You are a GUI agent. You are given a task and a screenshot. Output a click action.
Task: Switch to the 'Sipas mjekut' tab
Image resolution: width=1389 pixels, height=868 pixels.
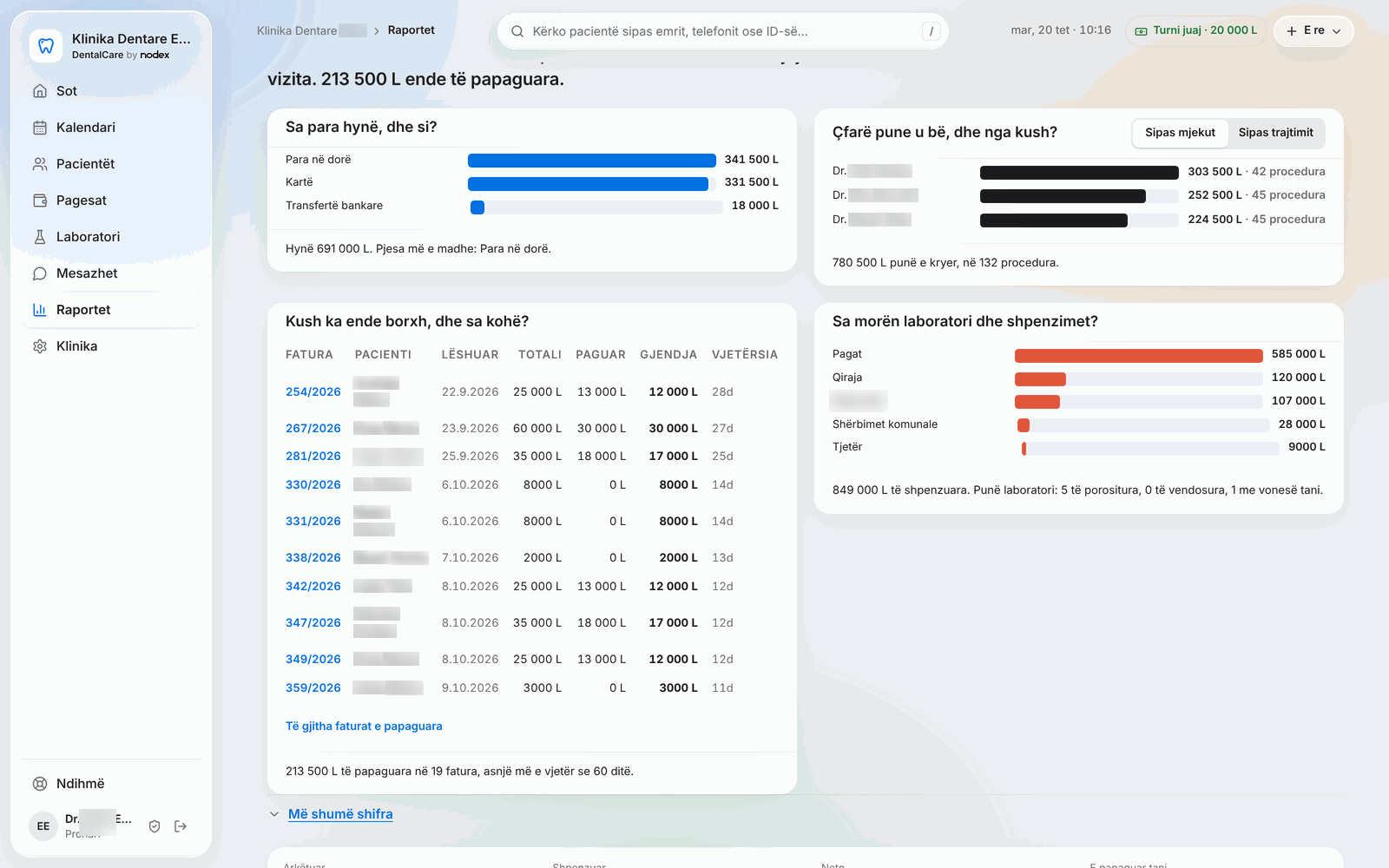(x=1180, y=133)
